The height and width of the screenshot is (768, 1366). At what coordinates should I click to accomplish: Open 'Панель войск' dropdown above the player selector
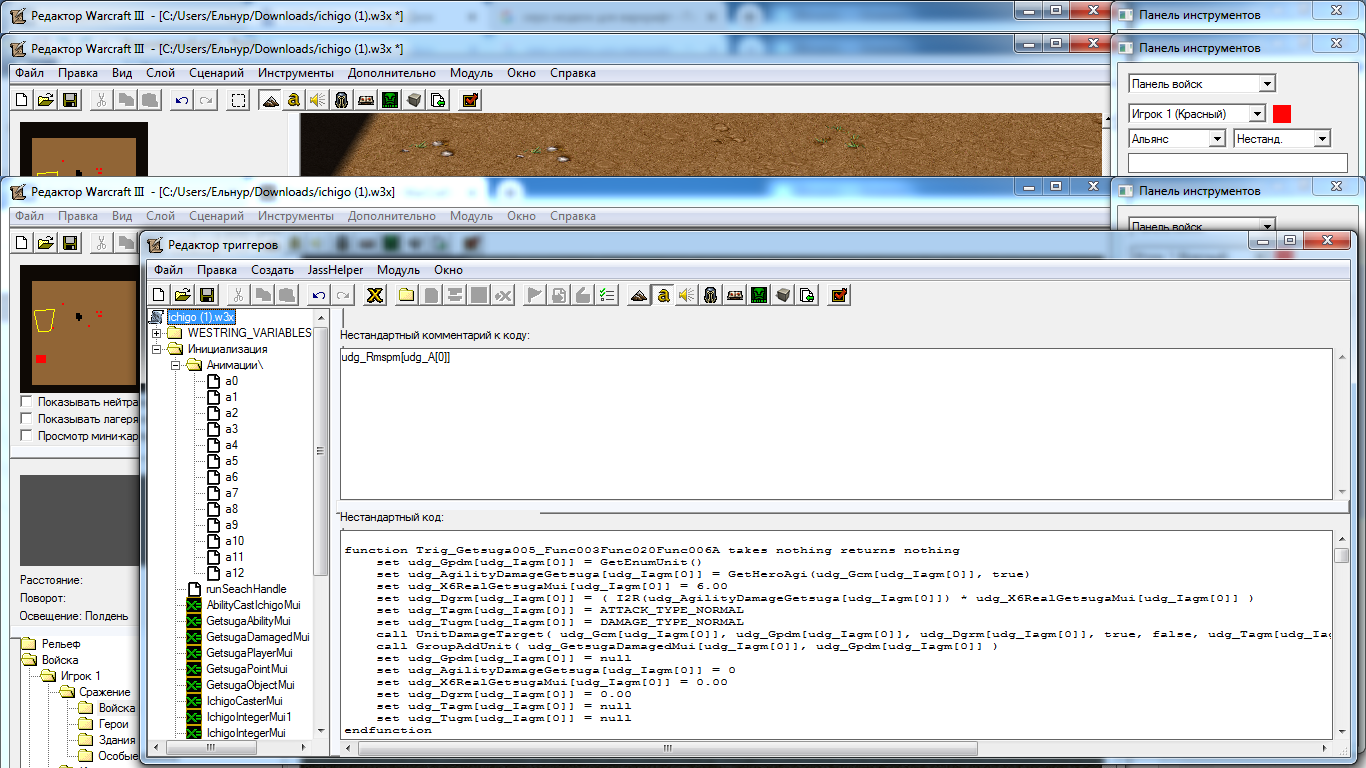tap(1203, 84)
